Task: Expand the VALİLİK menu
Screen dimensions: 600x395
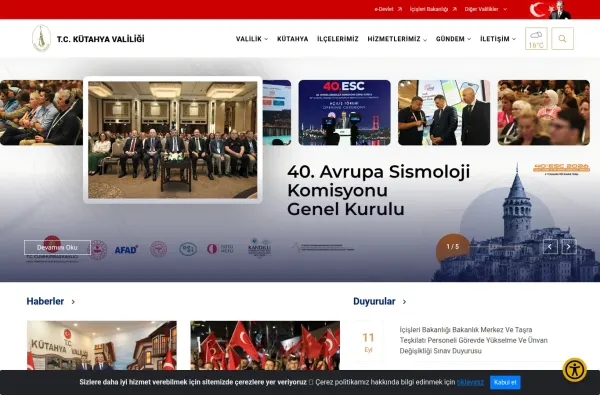Action: tap(252, 39)
